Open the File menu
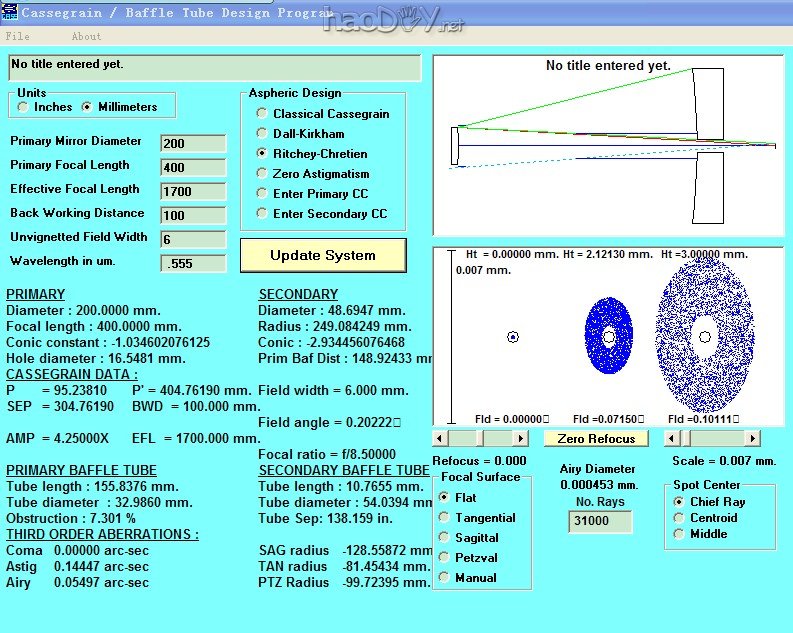The width and height of the screenshot is (793, 633). tap(18, 36)
